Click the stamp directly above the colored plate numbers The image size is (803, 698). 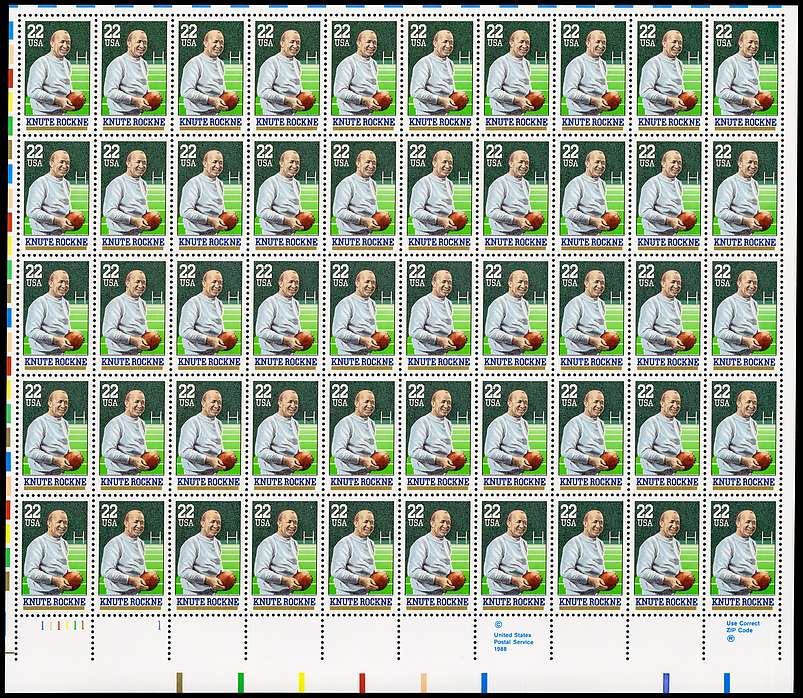[x=55, y=555]
